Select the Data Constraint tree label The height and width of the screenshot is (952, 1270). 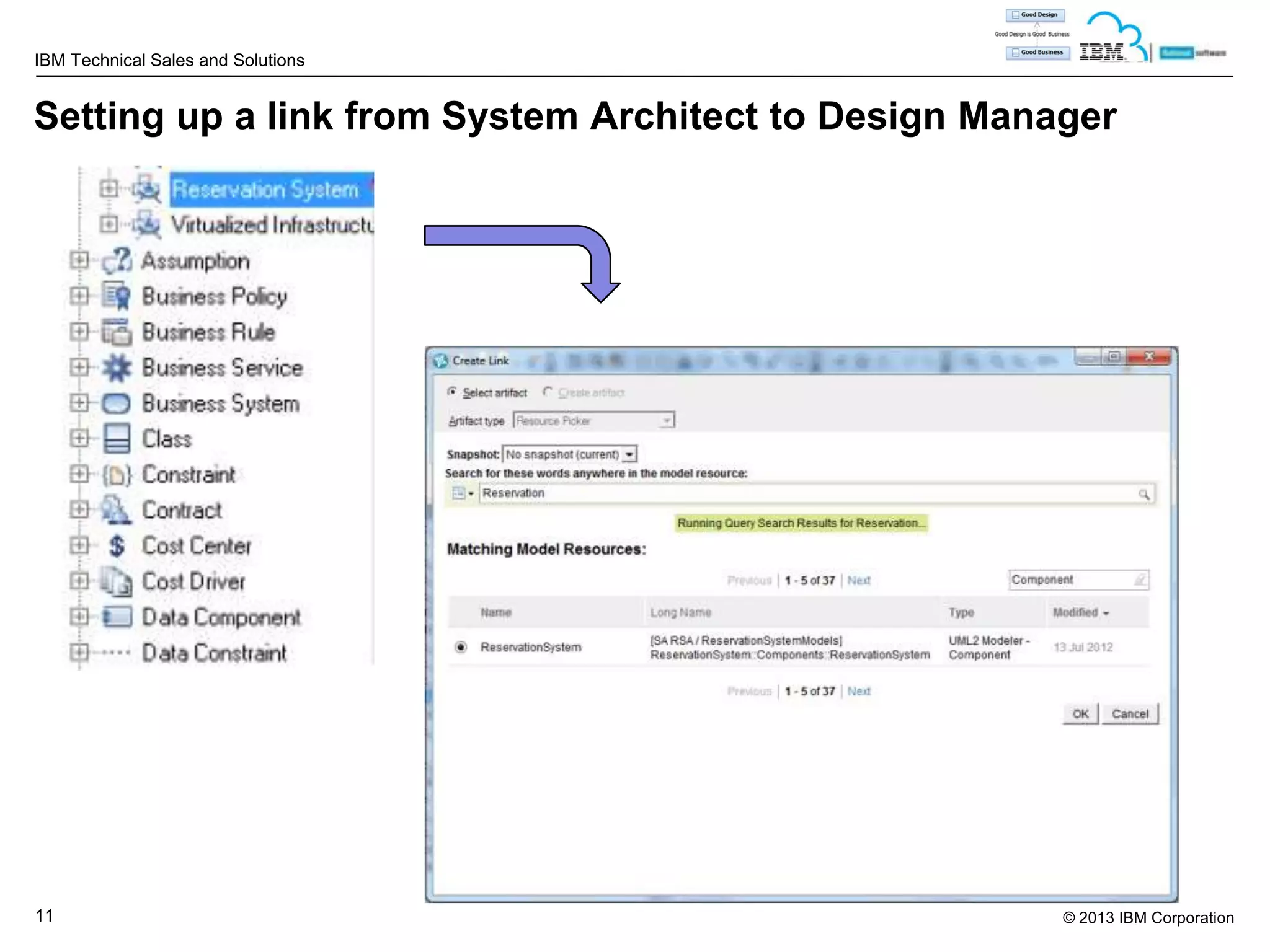click(214, 653)
